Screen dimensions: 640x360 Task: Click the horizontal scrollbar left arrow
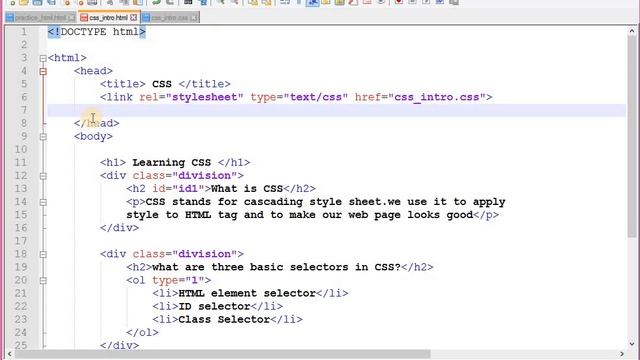[x=9, y=354]
